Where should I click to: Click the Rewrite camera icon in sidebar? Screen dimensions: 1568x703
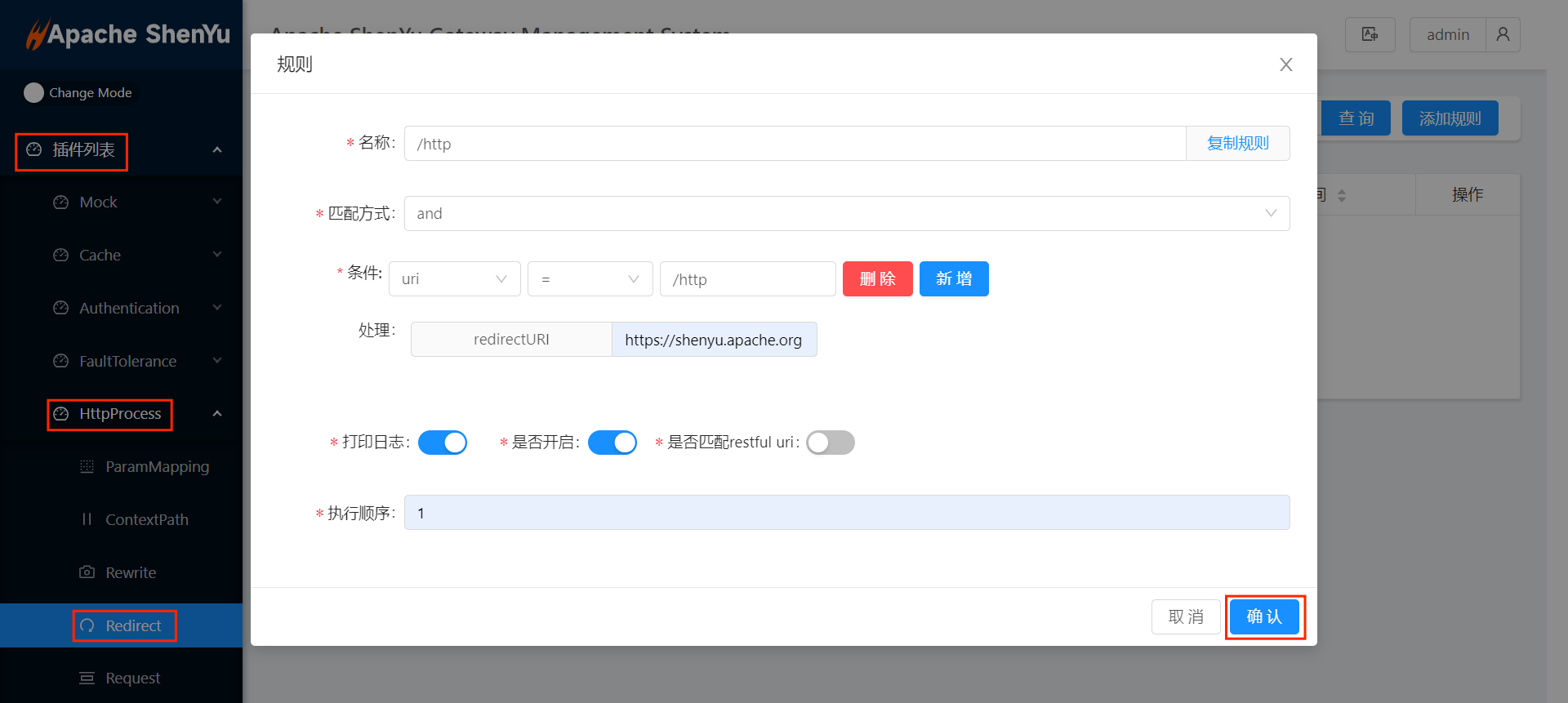tap(87, 572)
